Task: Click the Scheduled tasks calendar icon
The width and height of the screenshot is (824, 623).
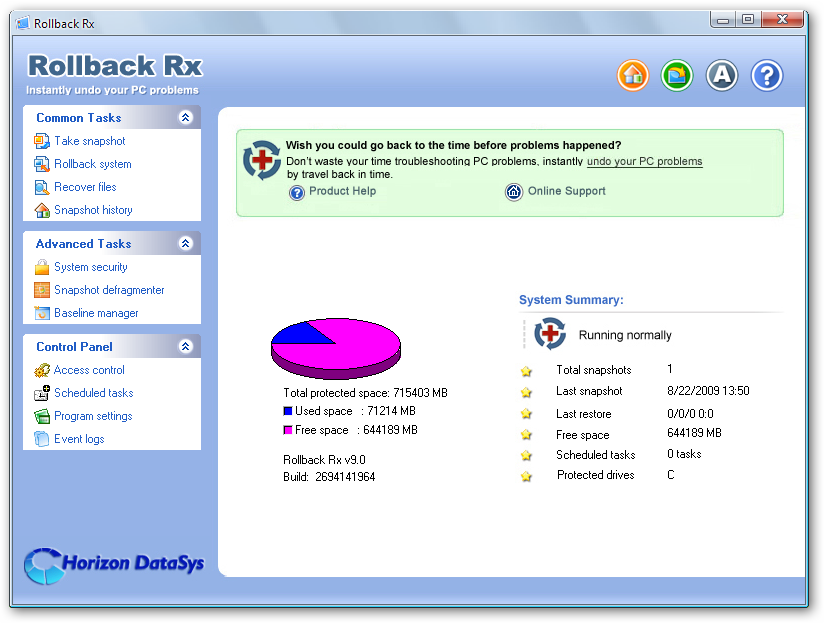Action: coord(42,393)
